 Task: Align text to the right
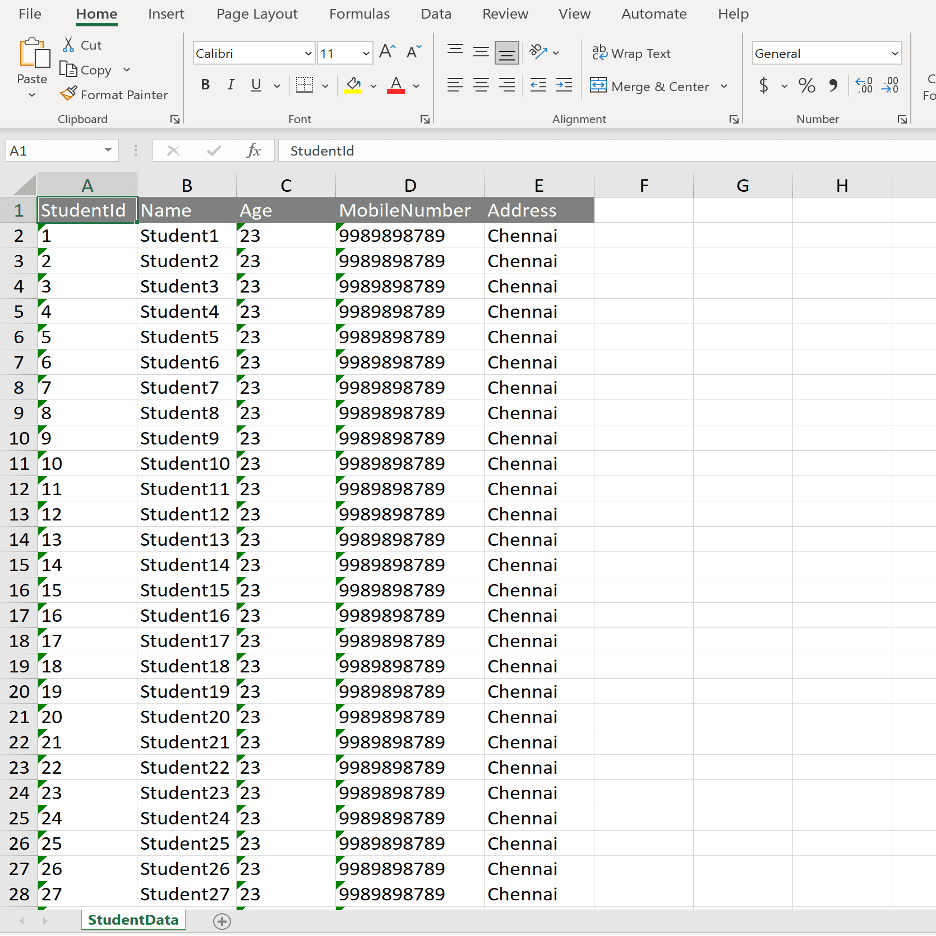(507, 85)
